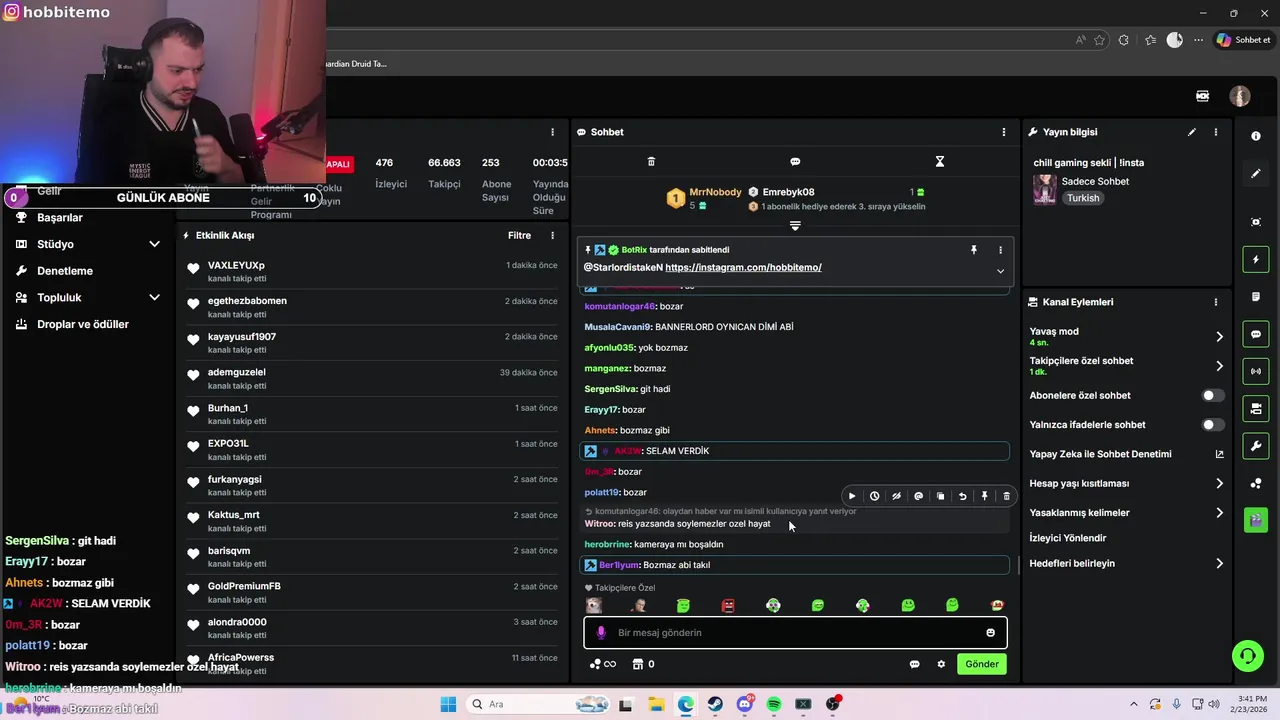
Task: Click the pencil icon in right sidebar
Action: click(x=1256, y=173)
